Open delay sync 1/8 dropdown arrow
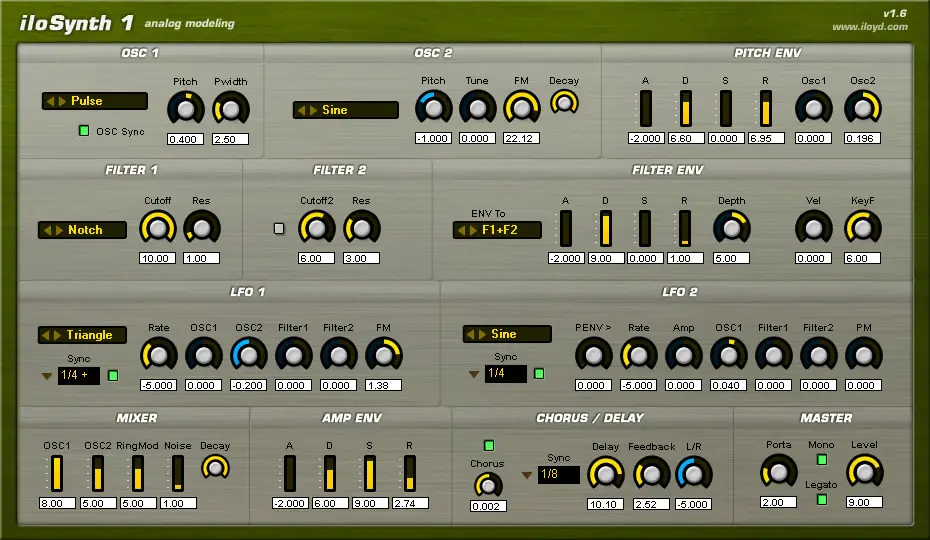Image resolution: width=930 pixels, height=540 pixels. [x=527, y=475]
